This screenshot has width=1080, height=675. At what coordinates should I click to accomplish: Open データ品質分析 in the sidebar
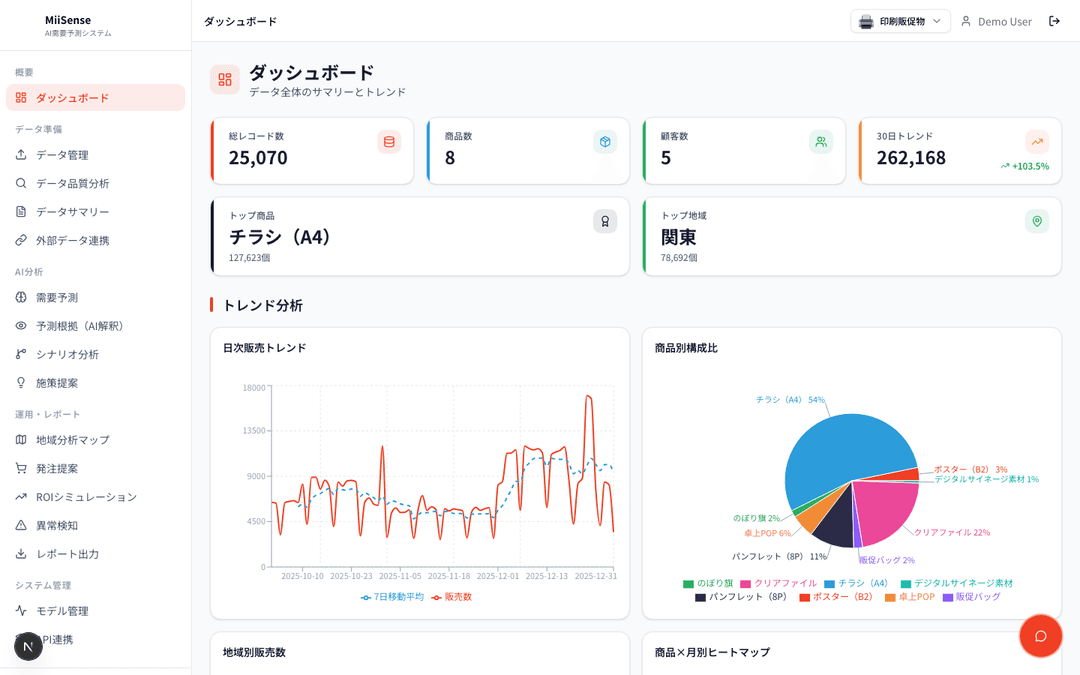[96, 183]
